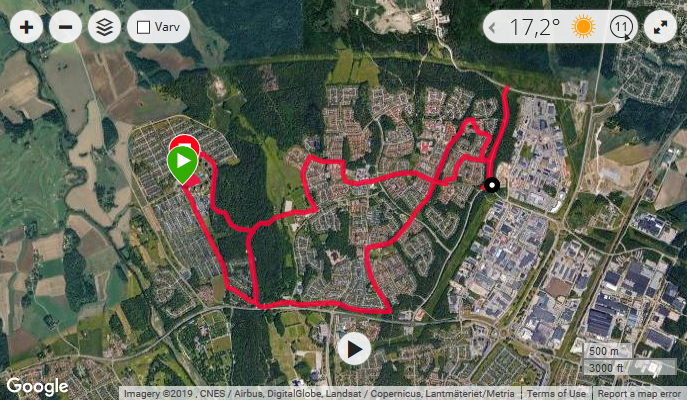Click the 17,2° temperature reading

(x=535, y=27)
